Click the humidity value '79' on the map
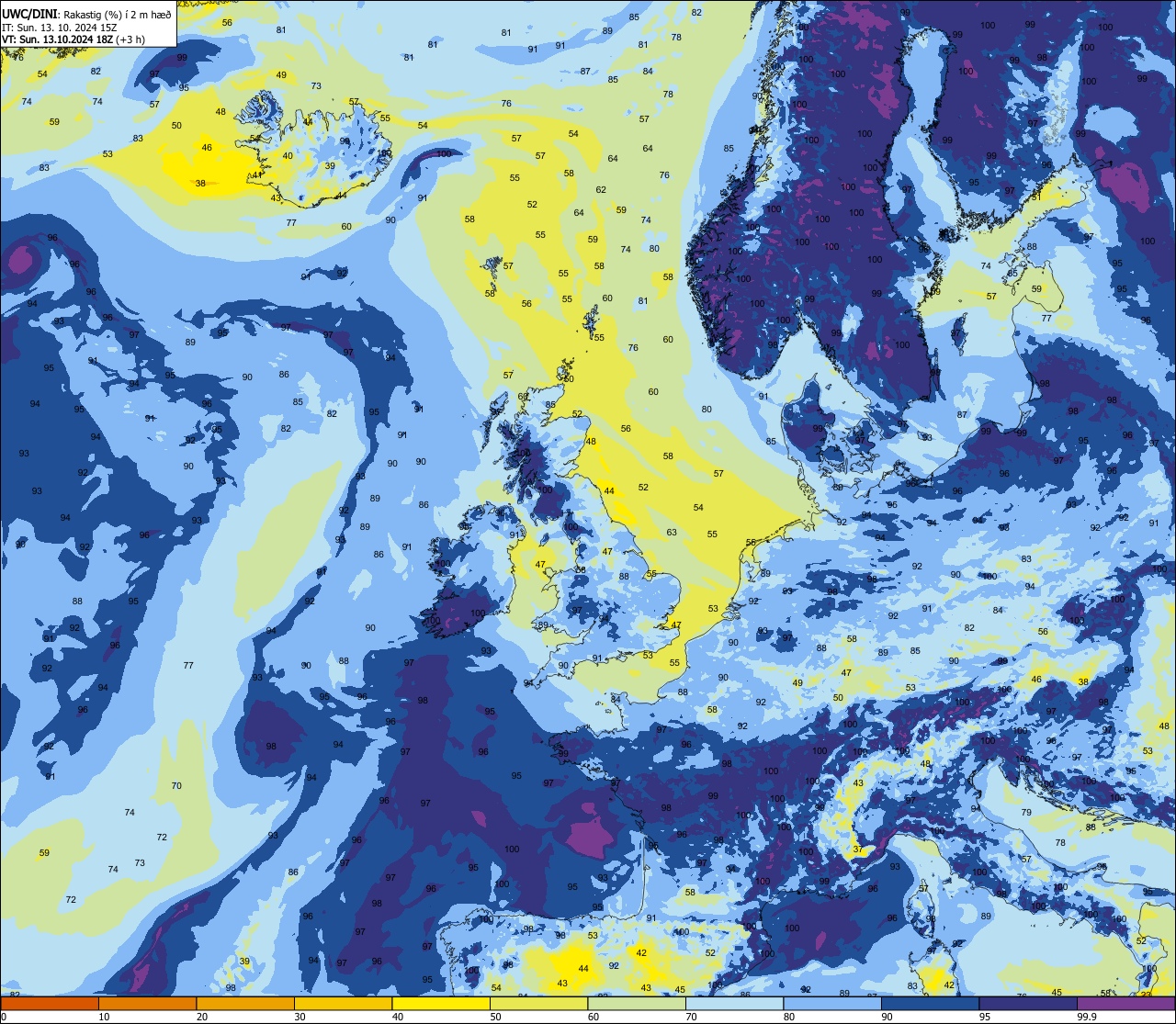 coord(1027,813)
